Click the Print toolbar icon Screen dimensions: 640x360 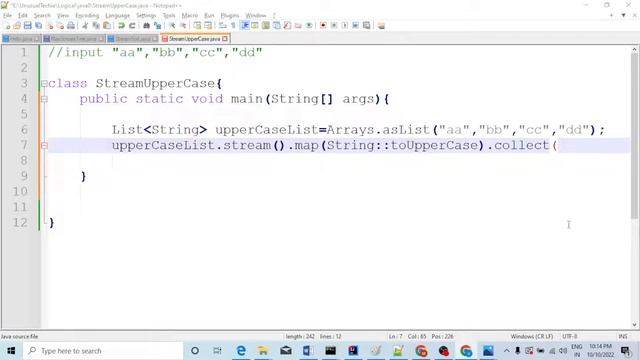pyautogui.click(x=71, y=25)
